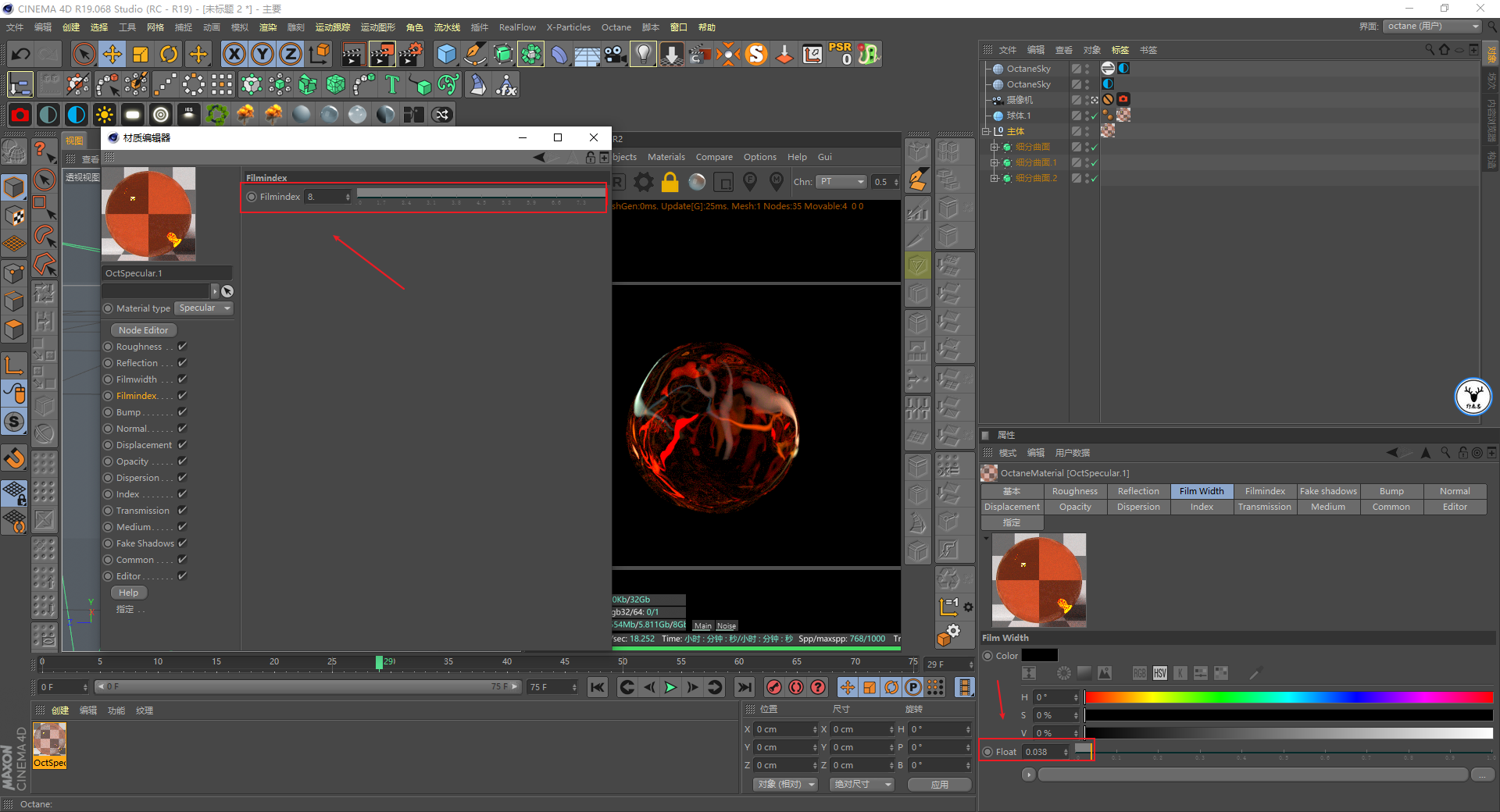Toggle the Reflection channel checkbox

(x=182, y=363)
